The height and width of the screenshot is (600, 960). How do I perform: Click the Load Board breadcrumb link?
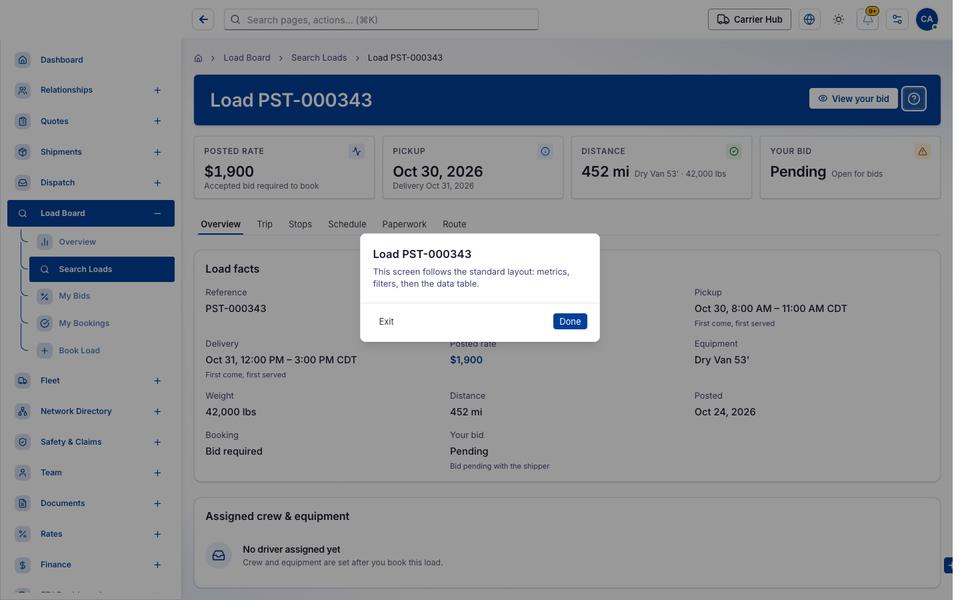(x=247, y=58)
